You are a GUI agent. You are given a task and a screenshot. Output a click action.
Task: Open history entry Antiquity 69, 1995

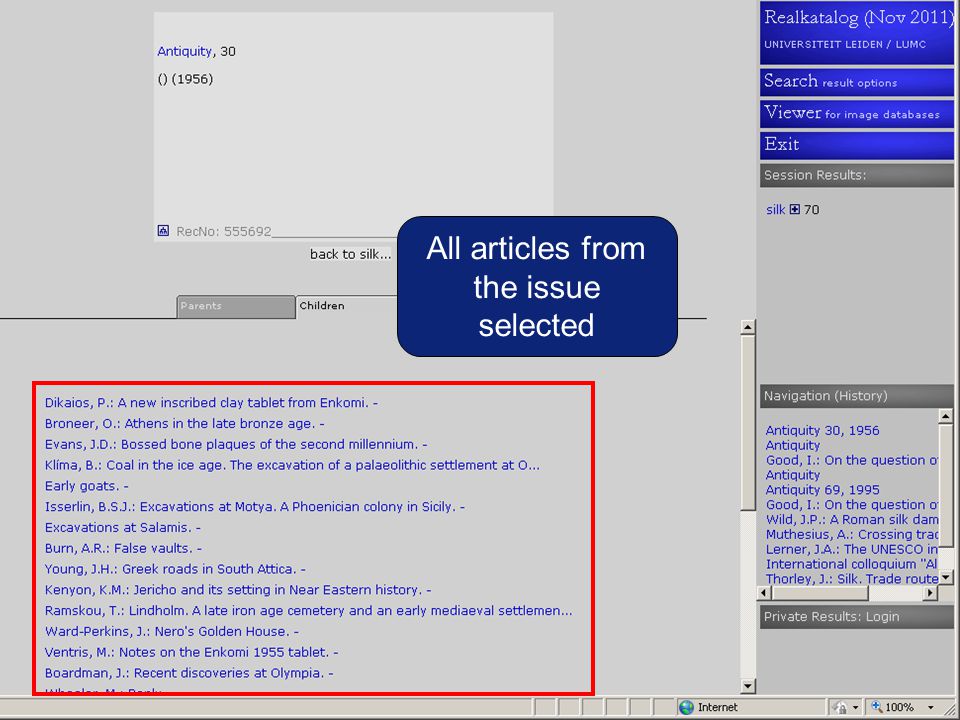tap(822, 490)
